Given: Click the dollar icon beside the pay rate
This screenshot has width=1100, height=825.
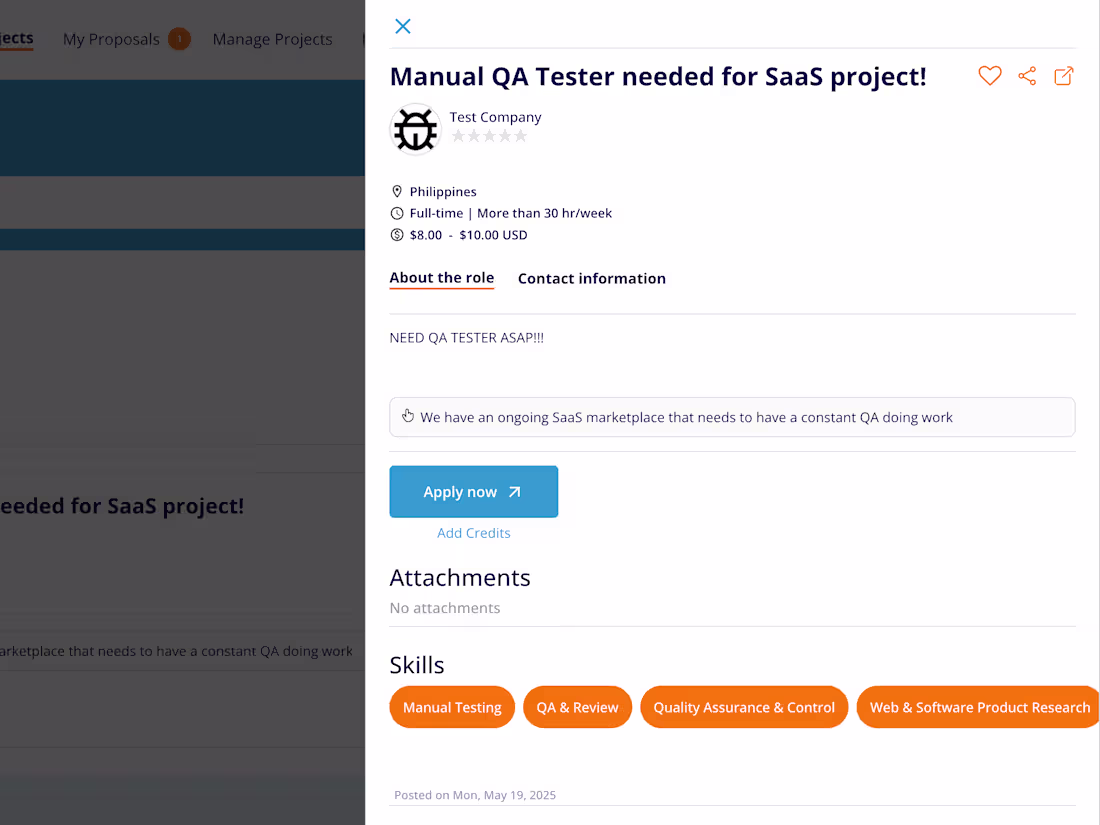Looking at the screenshot, I should tap(396, 235).
